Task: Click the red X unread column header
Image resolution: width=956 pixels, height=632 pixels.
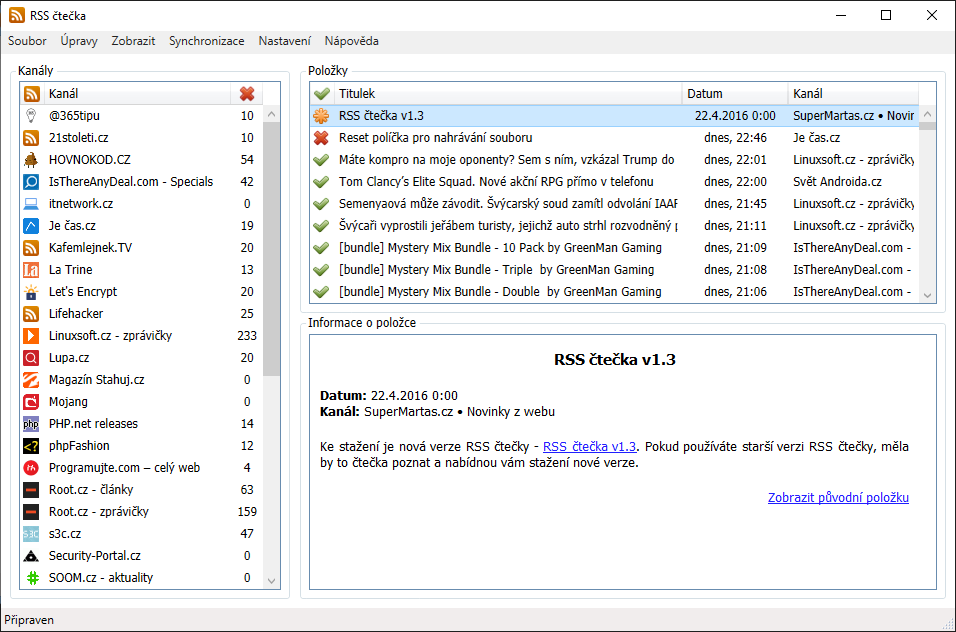Action: pyautogui.click(x=247, y=94)
